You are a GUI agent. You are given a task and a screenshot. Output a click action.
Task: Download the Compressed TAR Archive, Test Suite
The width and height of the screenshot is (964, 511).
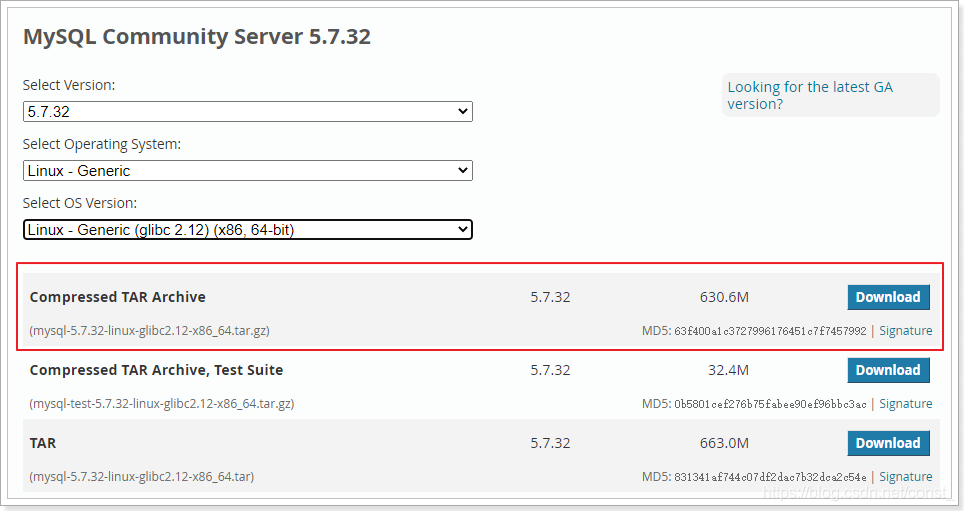pos(888,370)
